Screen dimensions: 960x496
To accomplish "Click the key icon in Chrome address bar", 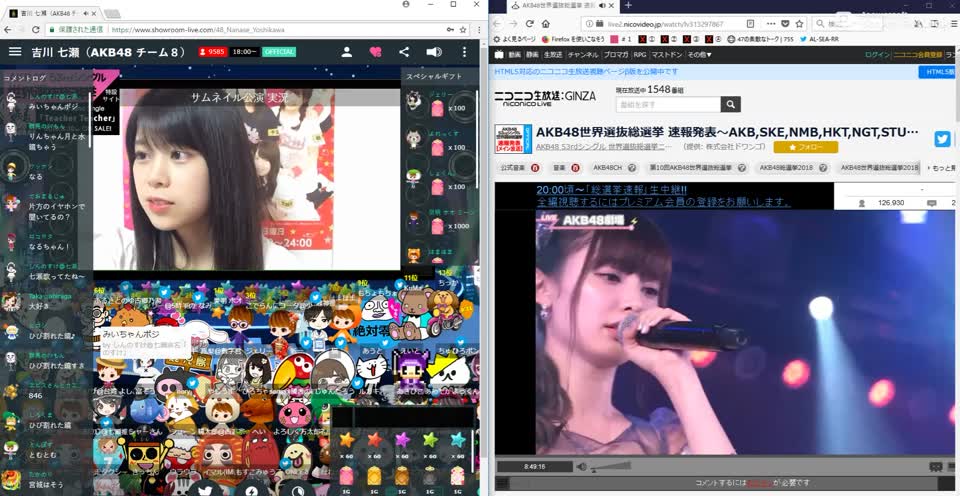I will [451, 29].
